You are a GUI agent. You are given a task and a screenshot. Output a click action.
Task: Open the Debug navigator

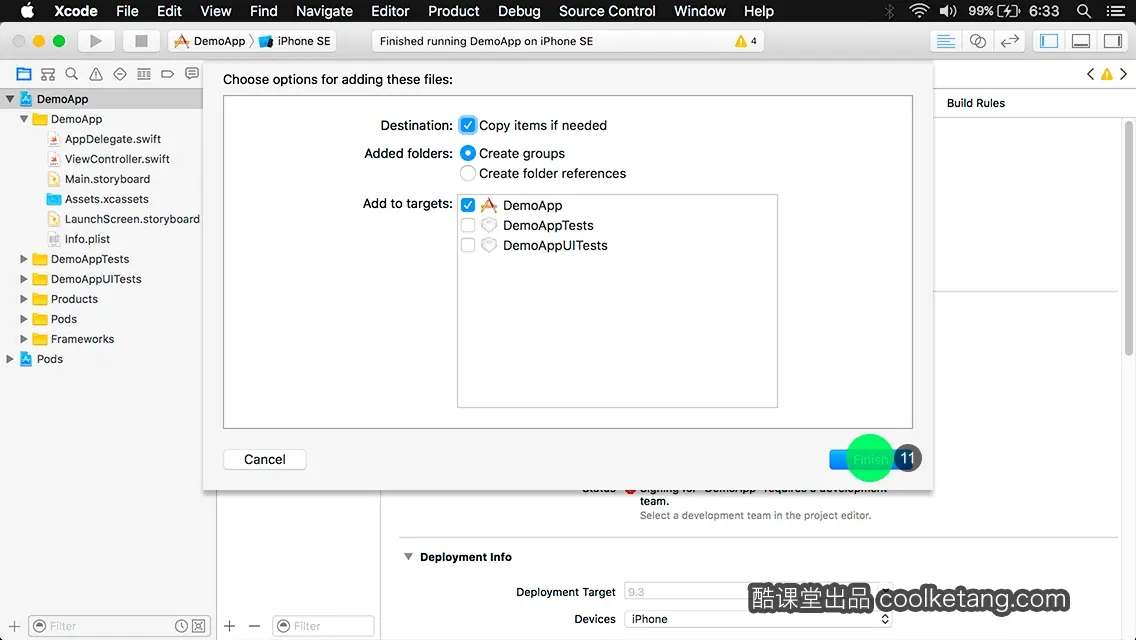click(x=143, y=74)
